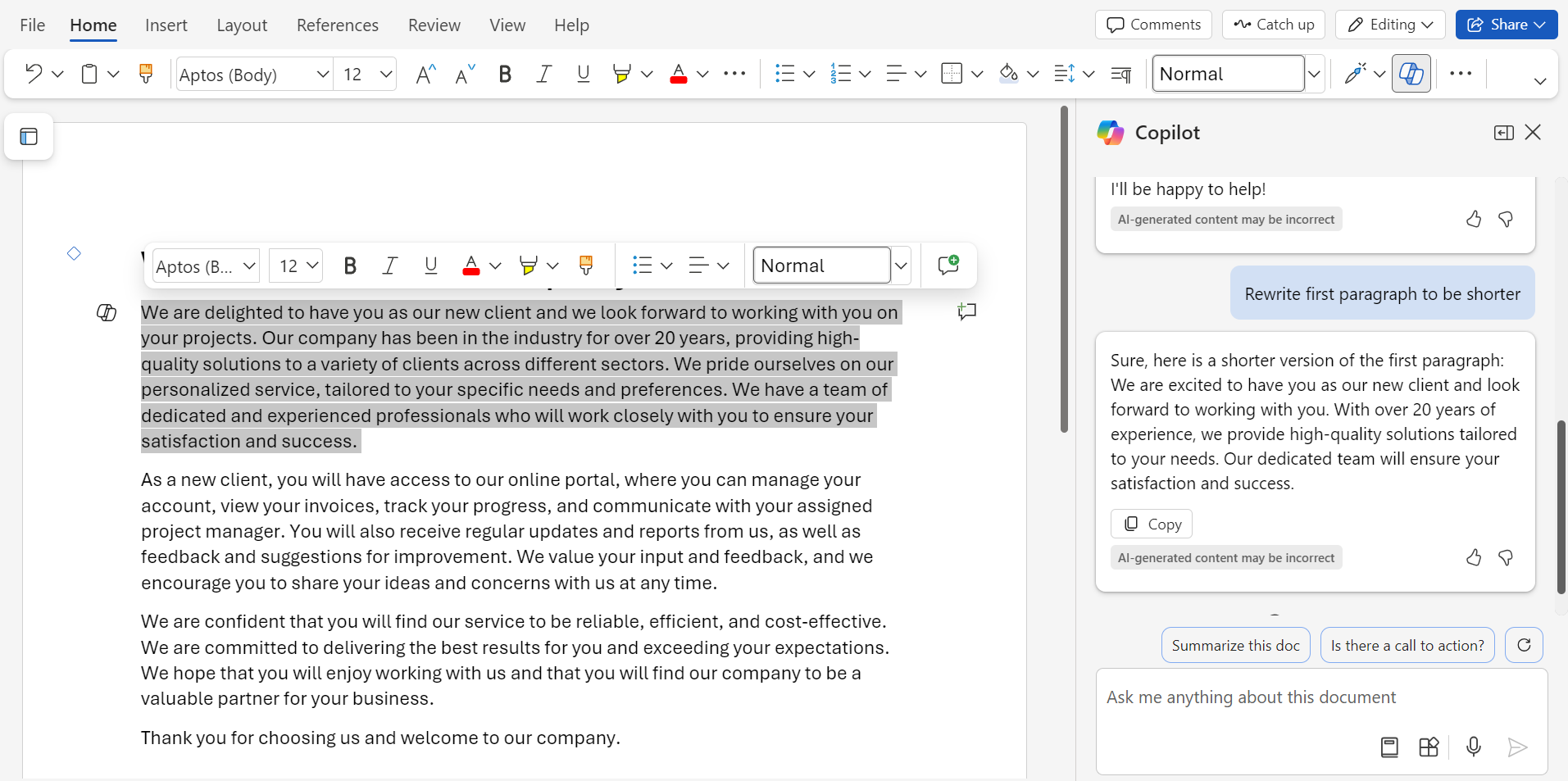Open the Editing mode dropdown

click(1390, 25)
